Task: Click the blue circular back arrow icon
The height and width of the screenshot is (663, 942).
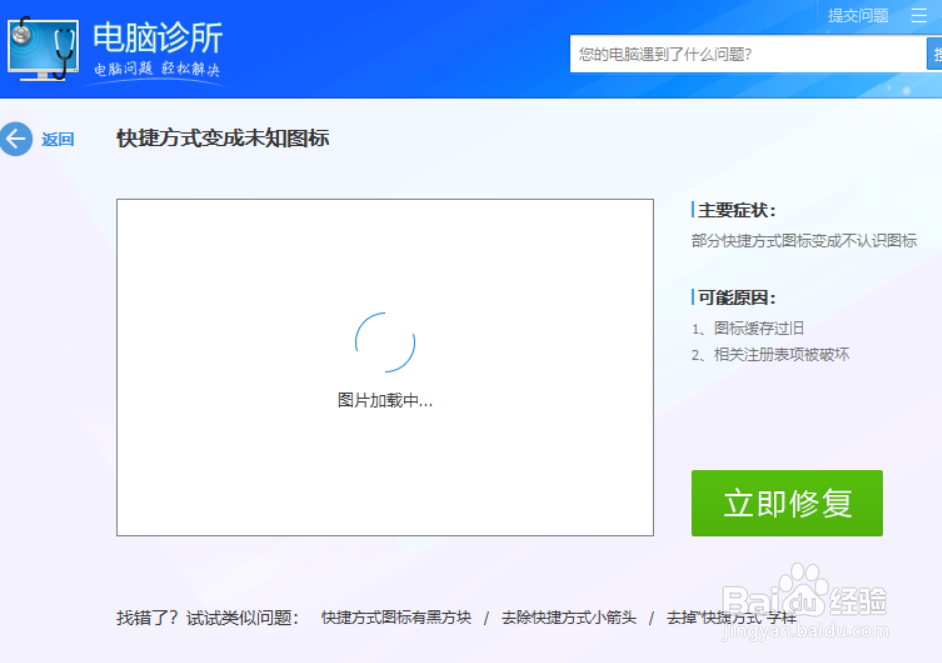Action: pyautogui.click(x=16, y=139)
